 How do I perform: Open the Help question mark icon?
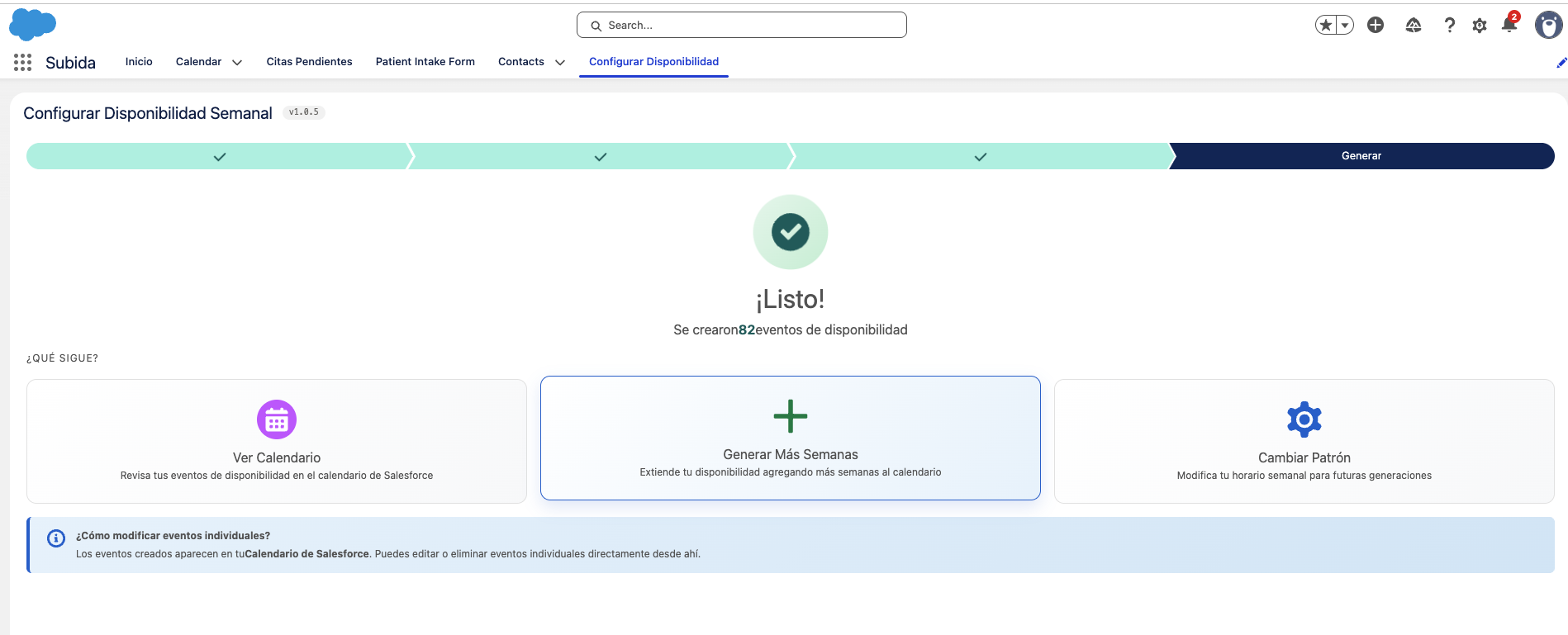pyautogui.click(x=1449, y=25)
